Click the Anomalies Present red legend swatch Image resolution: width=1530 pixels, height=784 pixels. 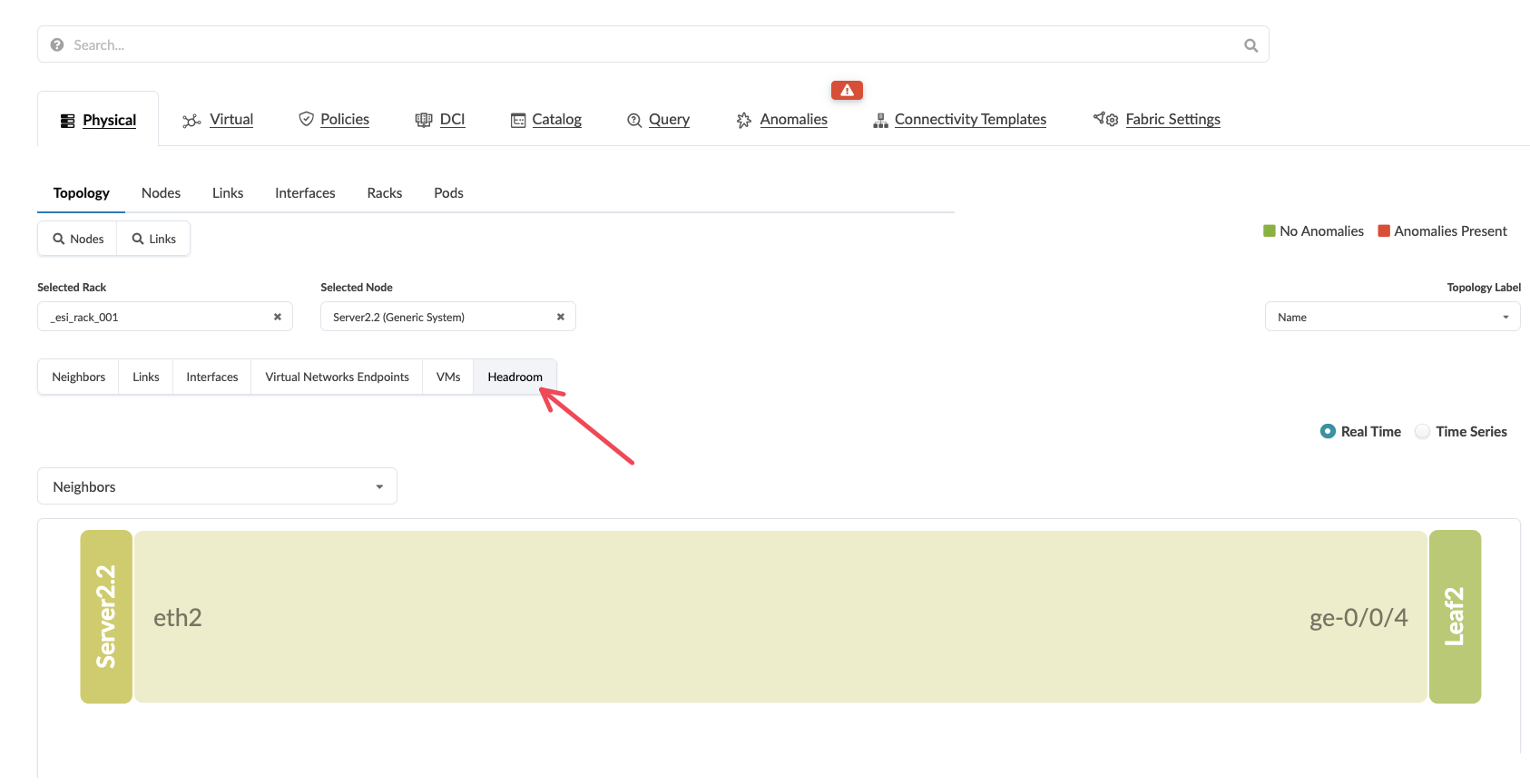click(x=1384, y=231)
